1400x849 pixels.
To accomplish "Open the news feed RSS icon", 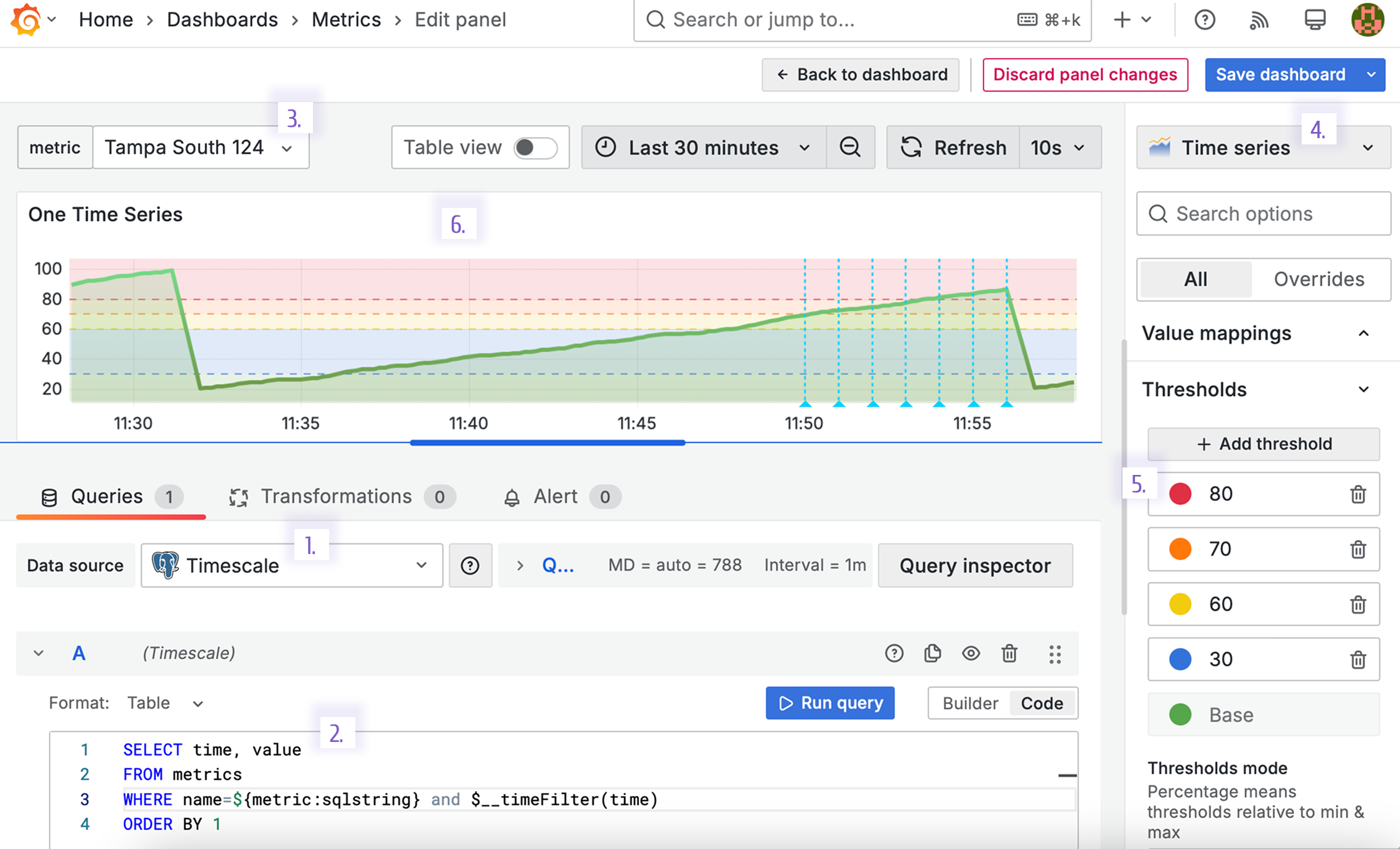I will point(1259,20).
